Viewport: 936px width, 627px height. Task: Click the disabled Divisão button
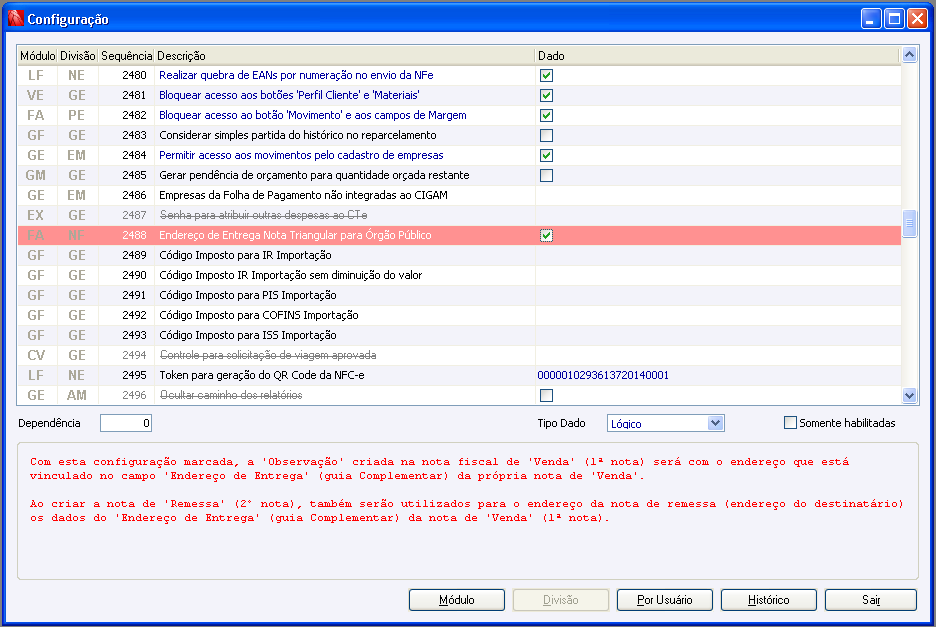click(x=561, y=600)
